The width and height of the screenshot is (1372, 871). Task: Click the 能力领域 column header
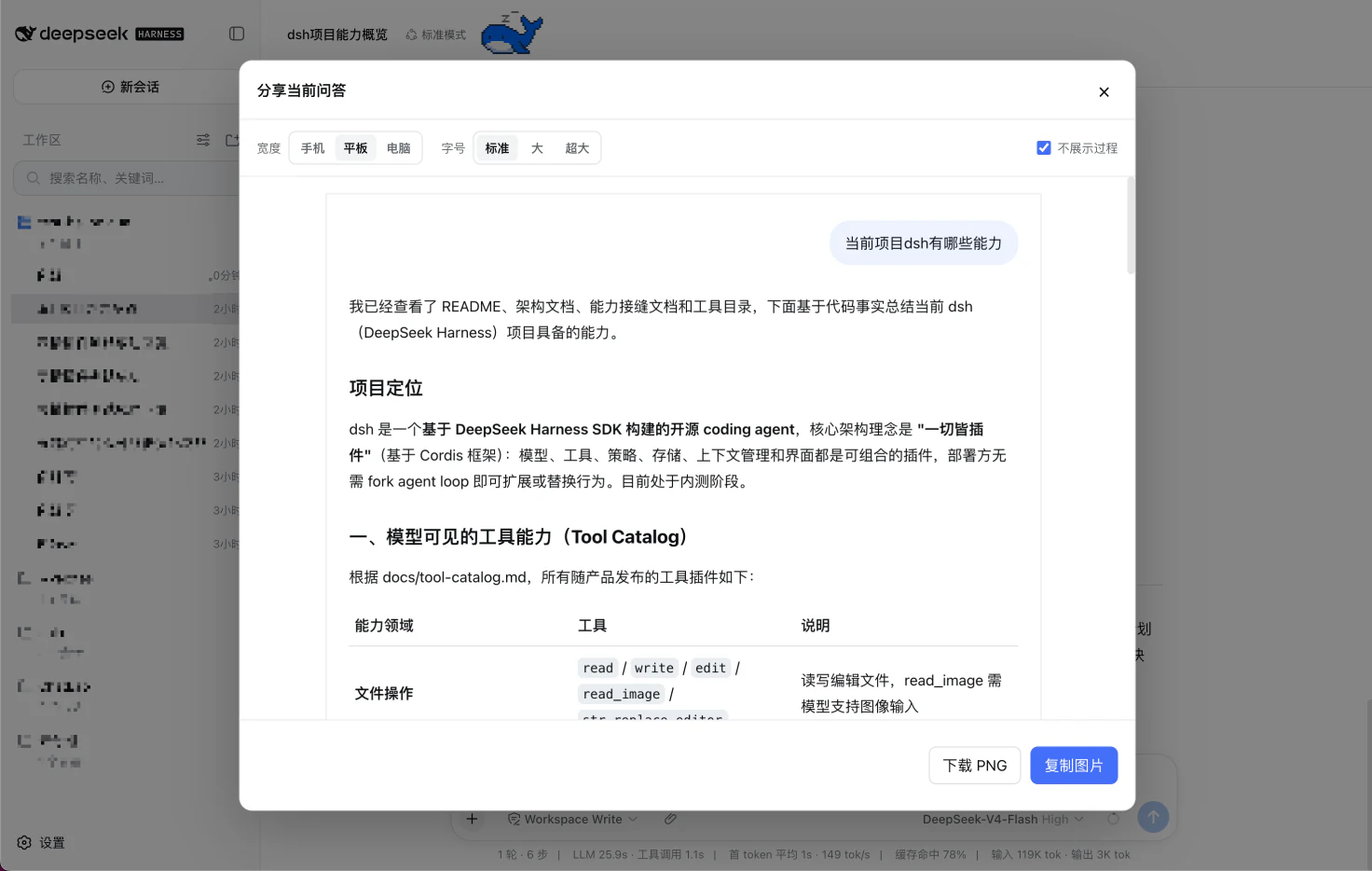384,626
